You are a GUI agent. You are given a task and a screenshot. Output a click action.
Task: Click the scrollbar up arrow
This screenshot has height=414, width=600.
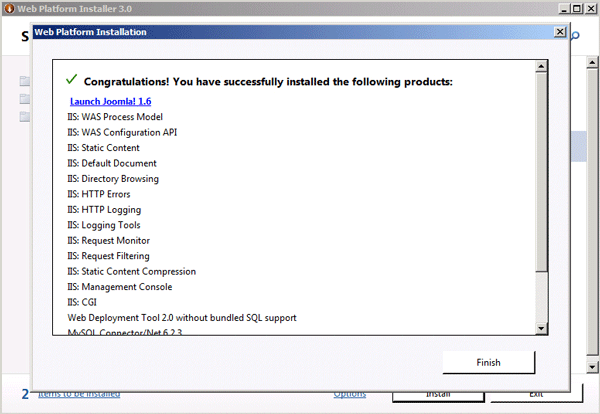pos(541,67)
